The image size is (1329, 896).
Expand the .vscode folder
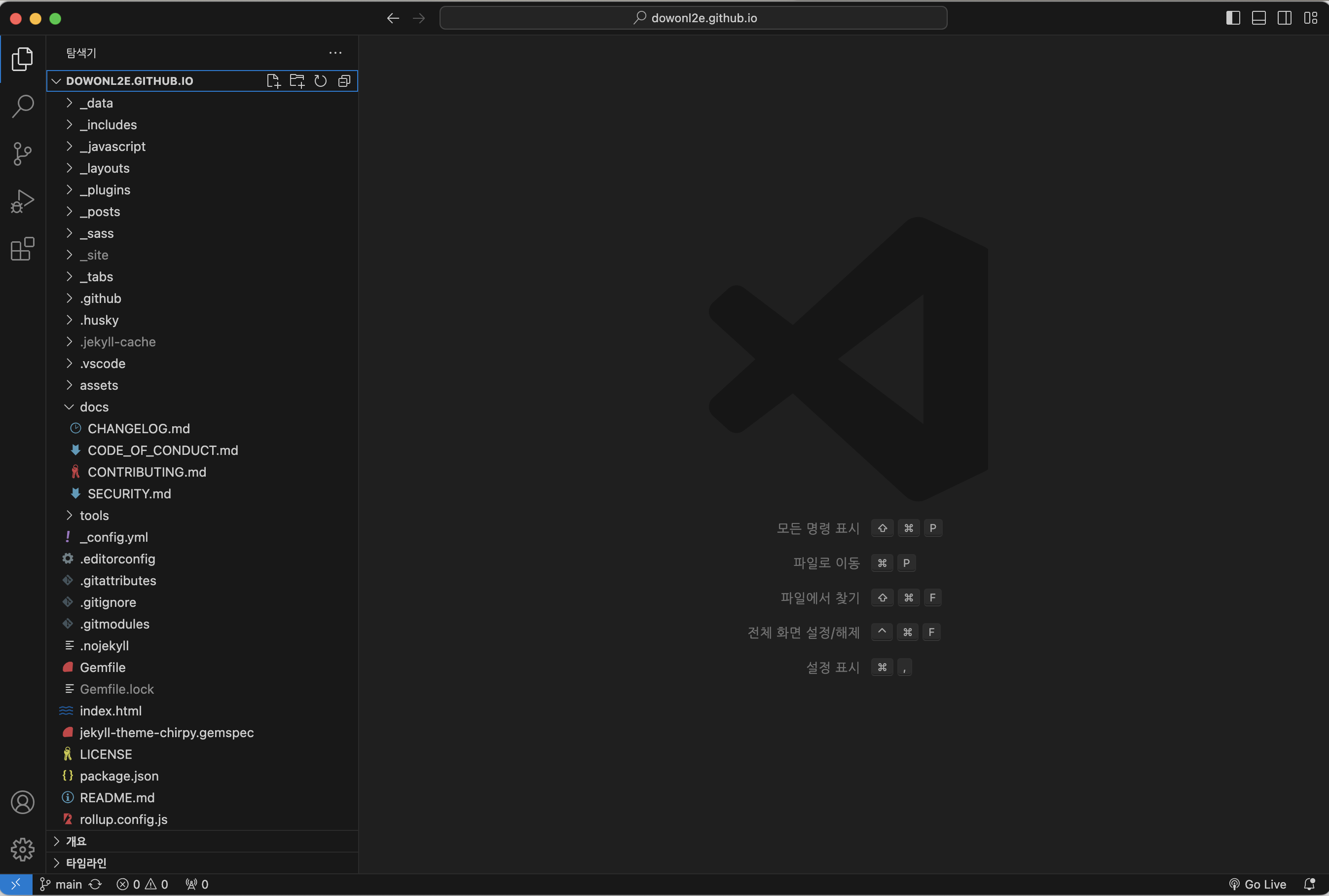tap(202, 364)
